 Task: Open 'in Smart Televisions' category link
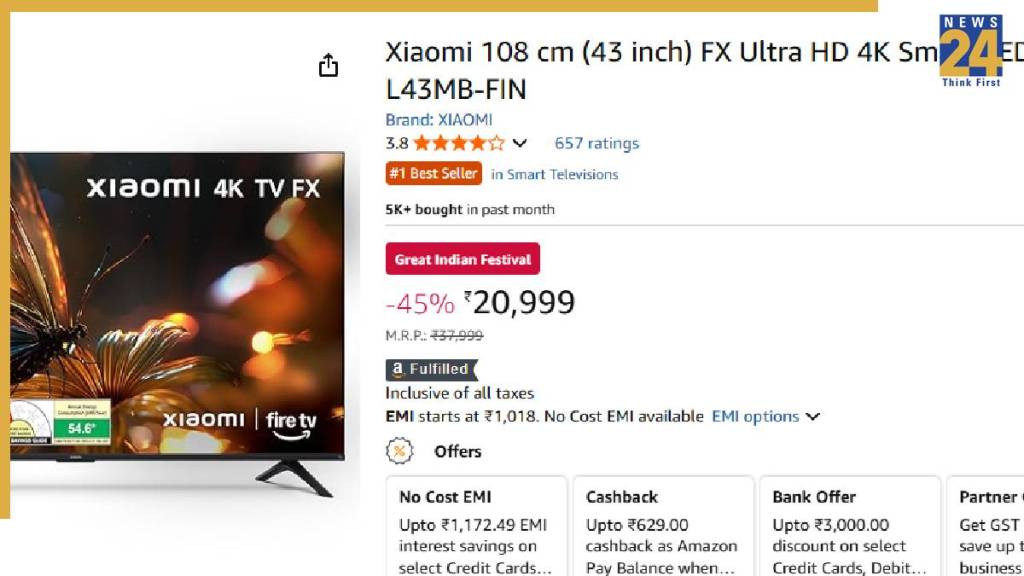(x=554, y=174)
